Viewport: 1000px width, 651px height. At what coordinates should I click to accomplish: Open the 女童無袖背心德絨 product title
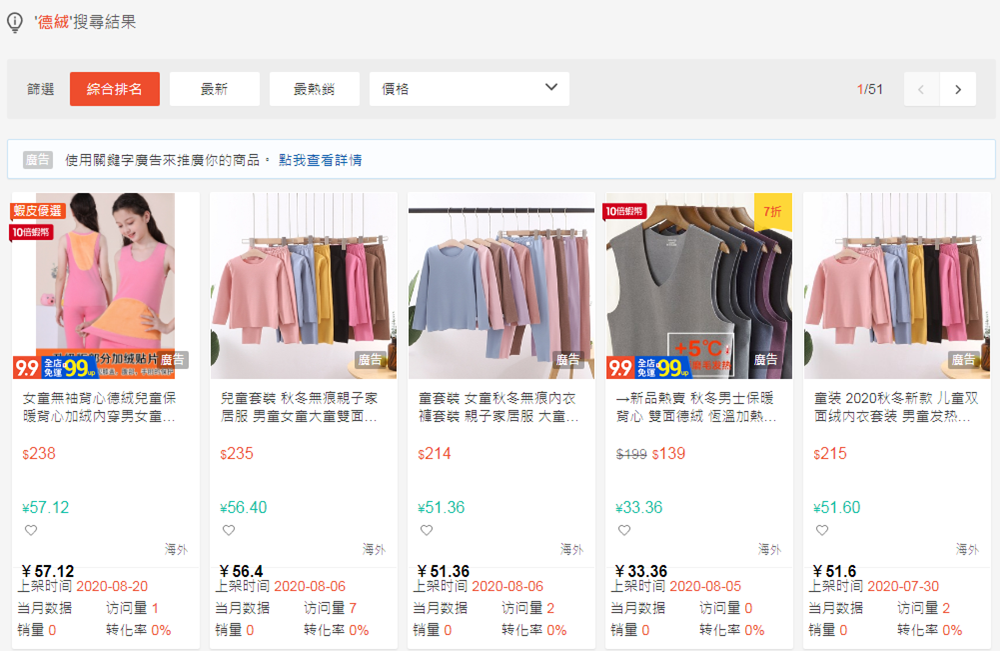coord(99,407)
